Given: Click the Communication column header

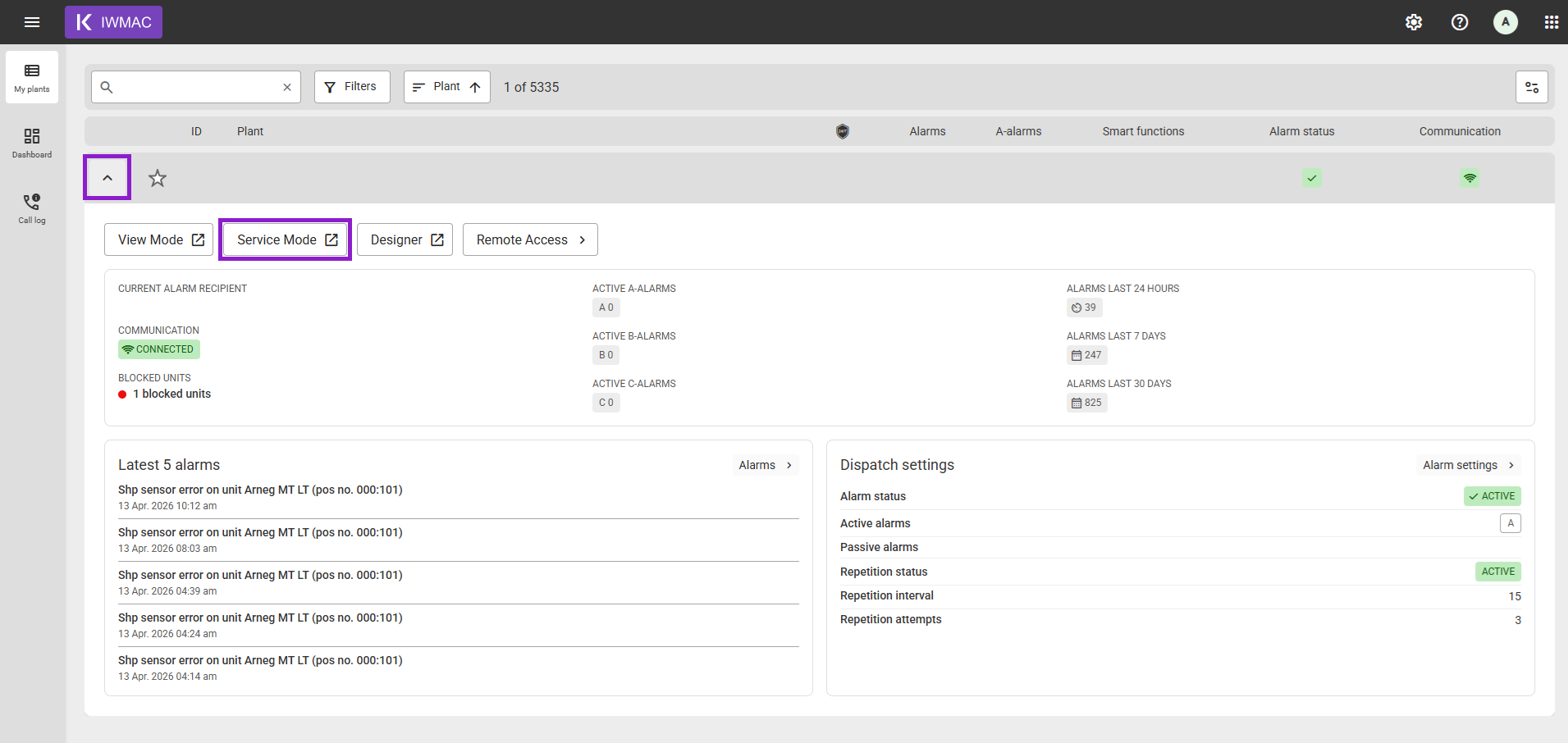Looking at the screenshot, I should pos(1460,131).
